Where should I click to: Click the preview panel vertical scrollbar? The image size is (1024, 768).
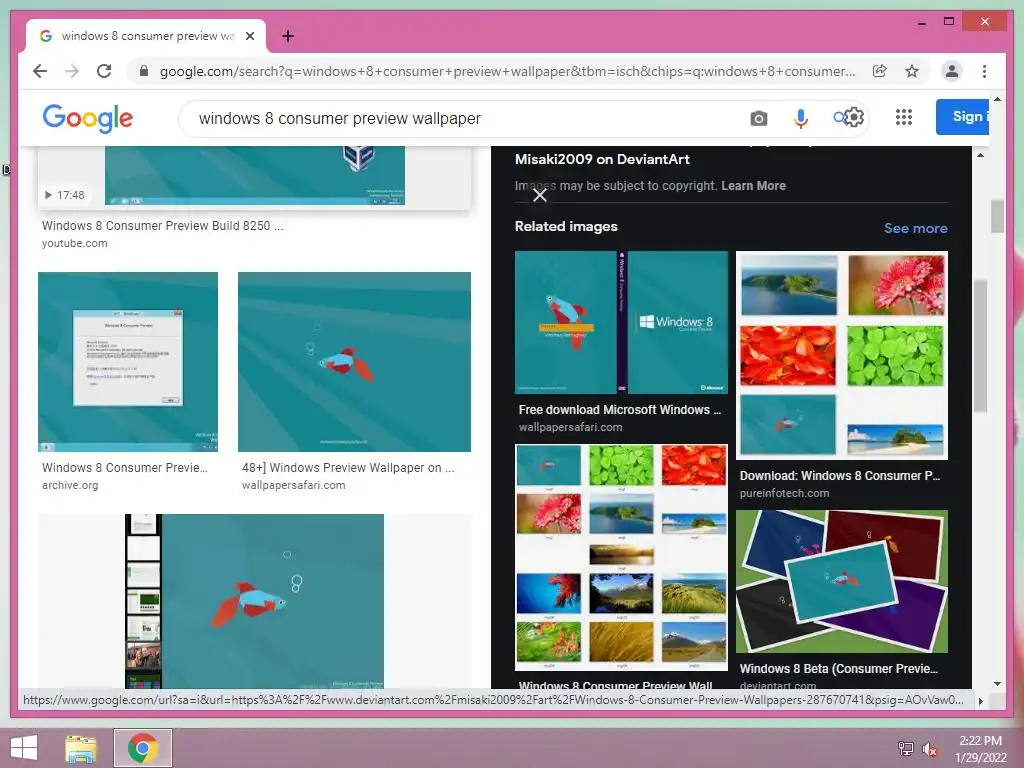pos(980,346)
